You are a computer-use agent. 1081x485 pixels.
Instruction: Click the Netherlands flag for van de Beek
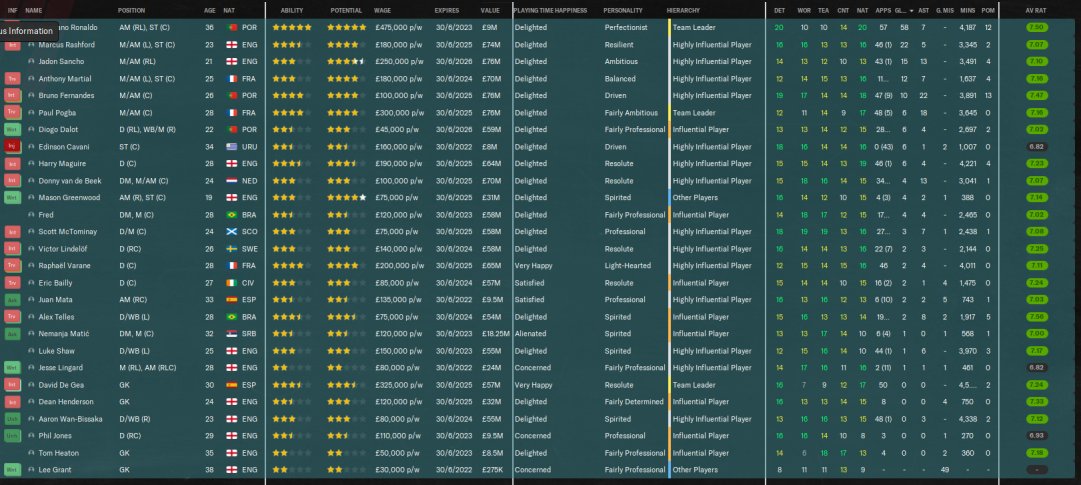coord(232,181)
